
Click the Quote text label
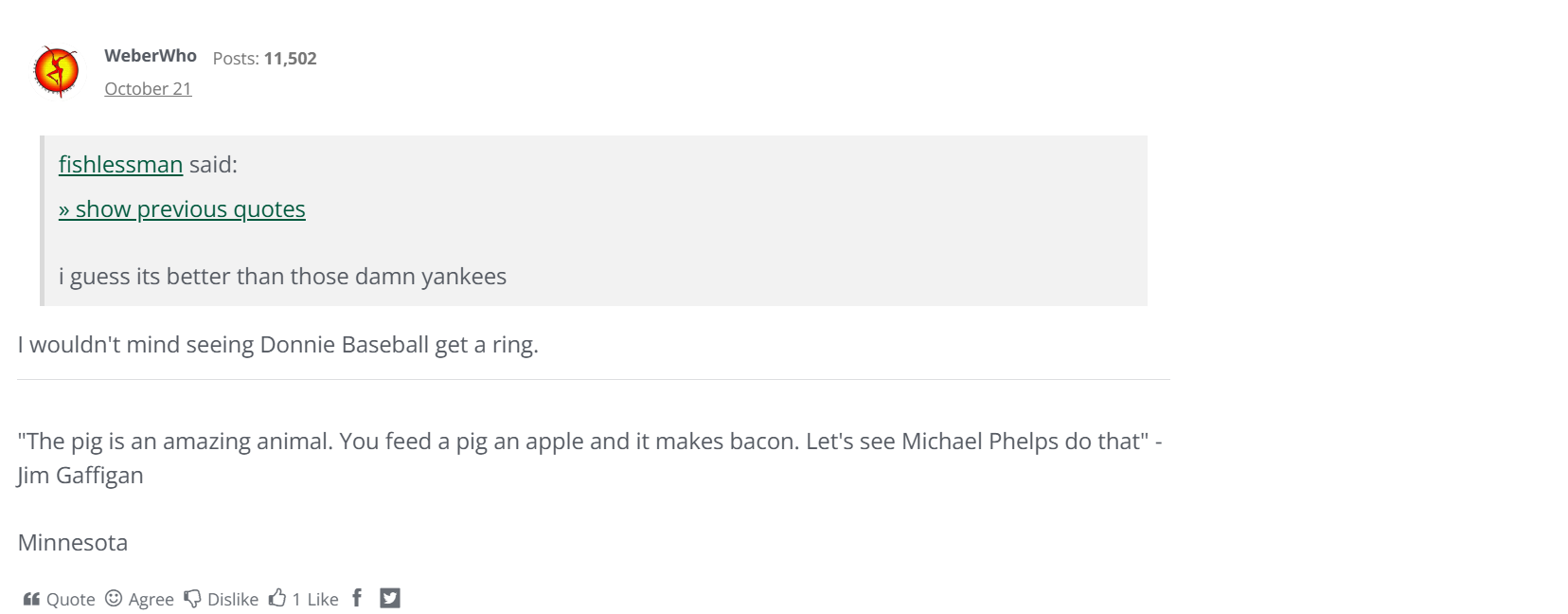click(71, 599)
